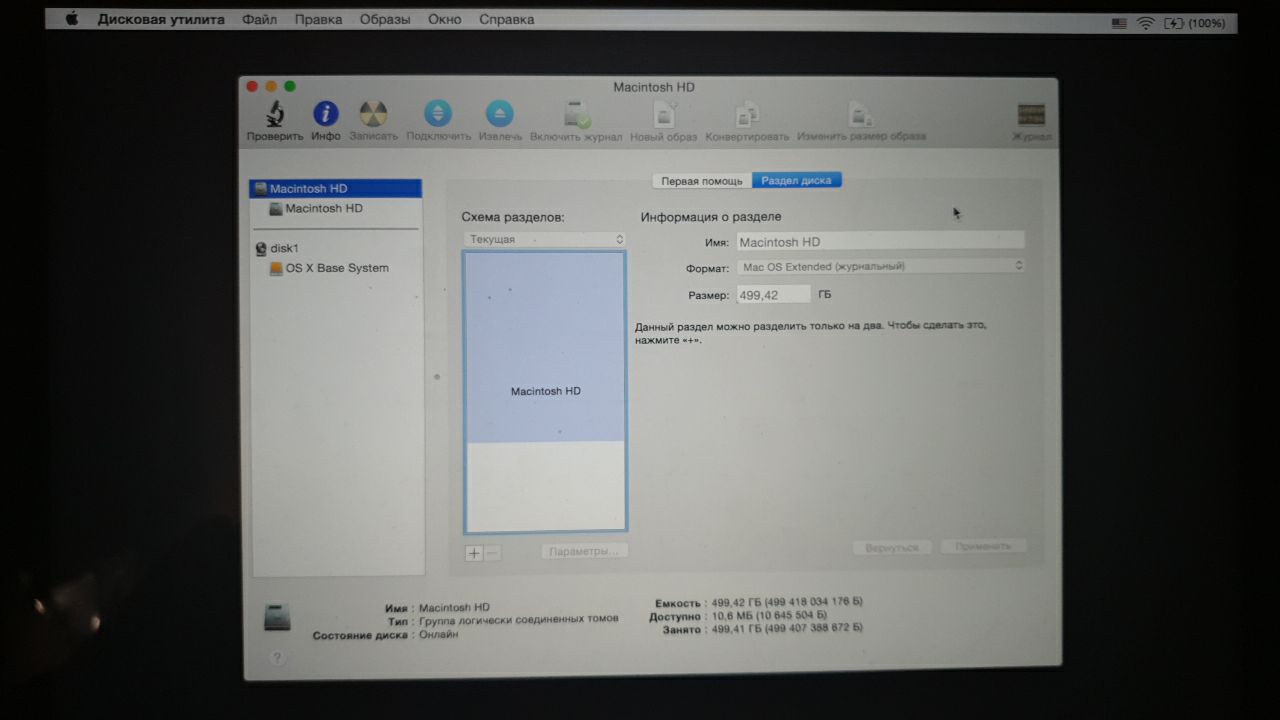
Task: Click the Доступно 10,6 МБ value
Action: [768, 616]
